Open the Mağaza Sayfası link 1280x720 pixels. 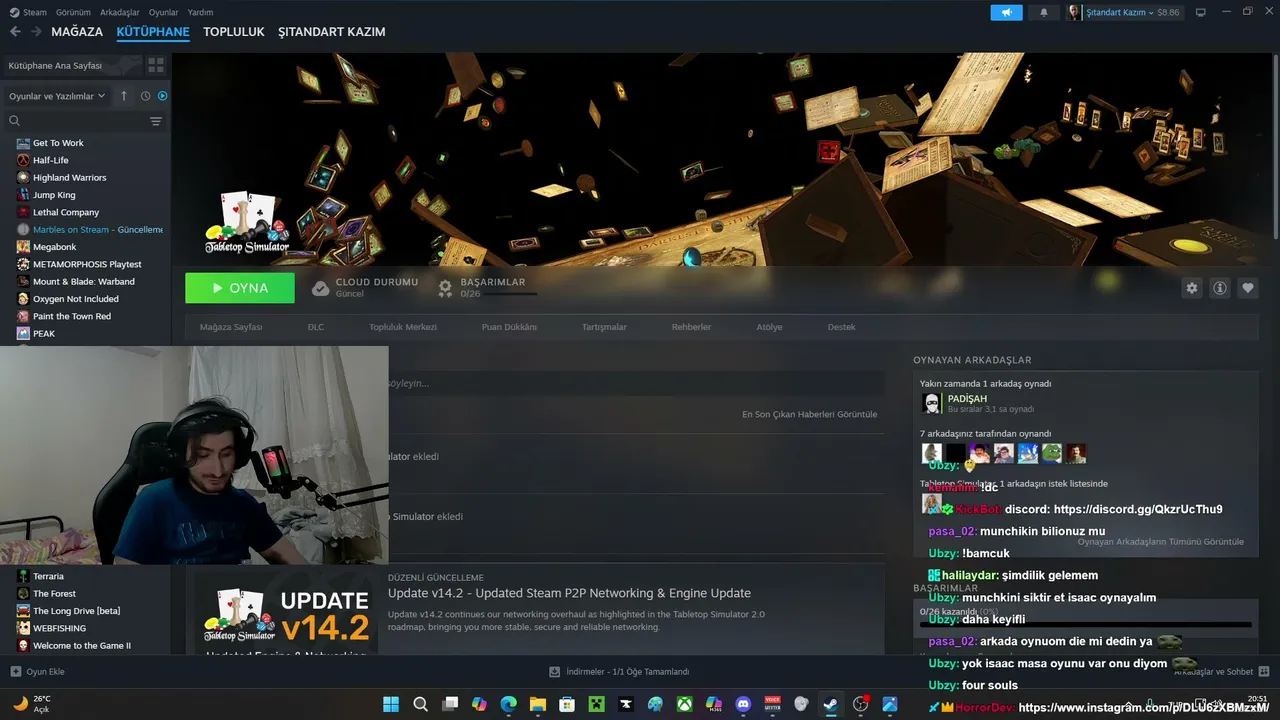[231, 327]
